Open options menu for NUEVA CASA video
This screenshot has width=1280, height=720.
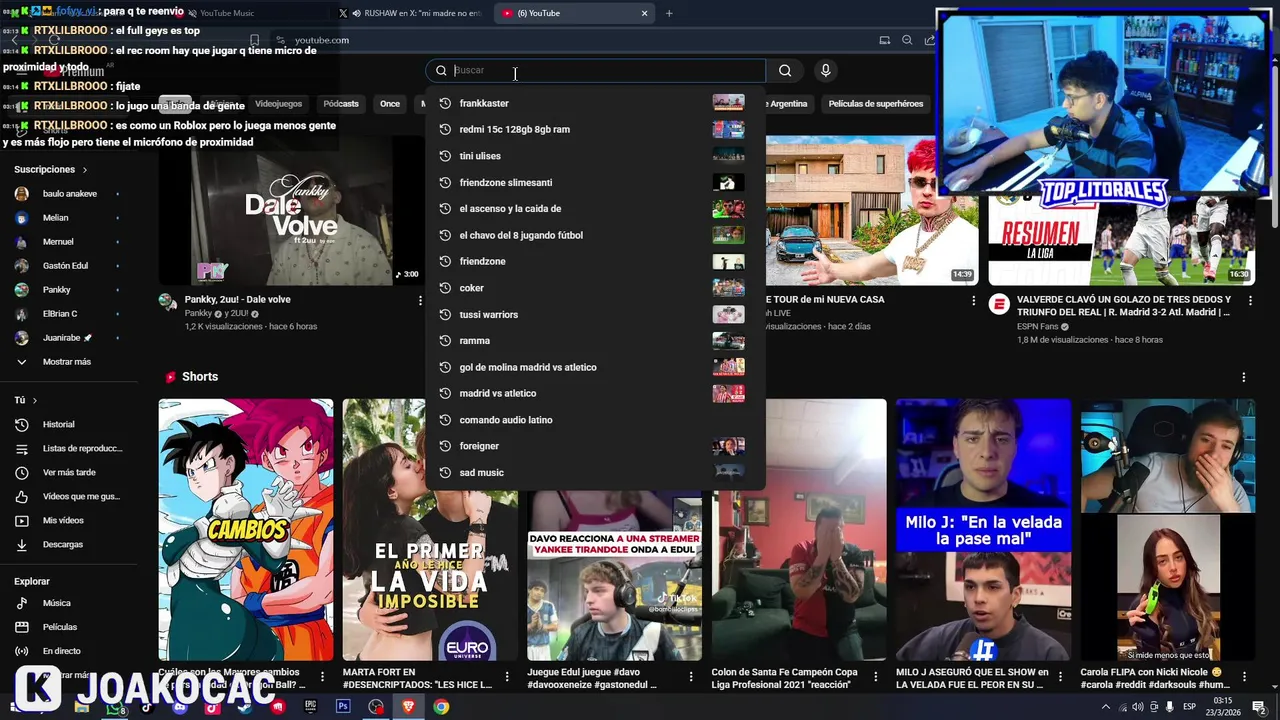click(973, 300)
